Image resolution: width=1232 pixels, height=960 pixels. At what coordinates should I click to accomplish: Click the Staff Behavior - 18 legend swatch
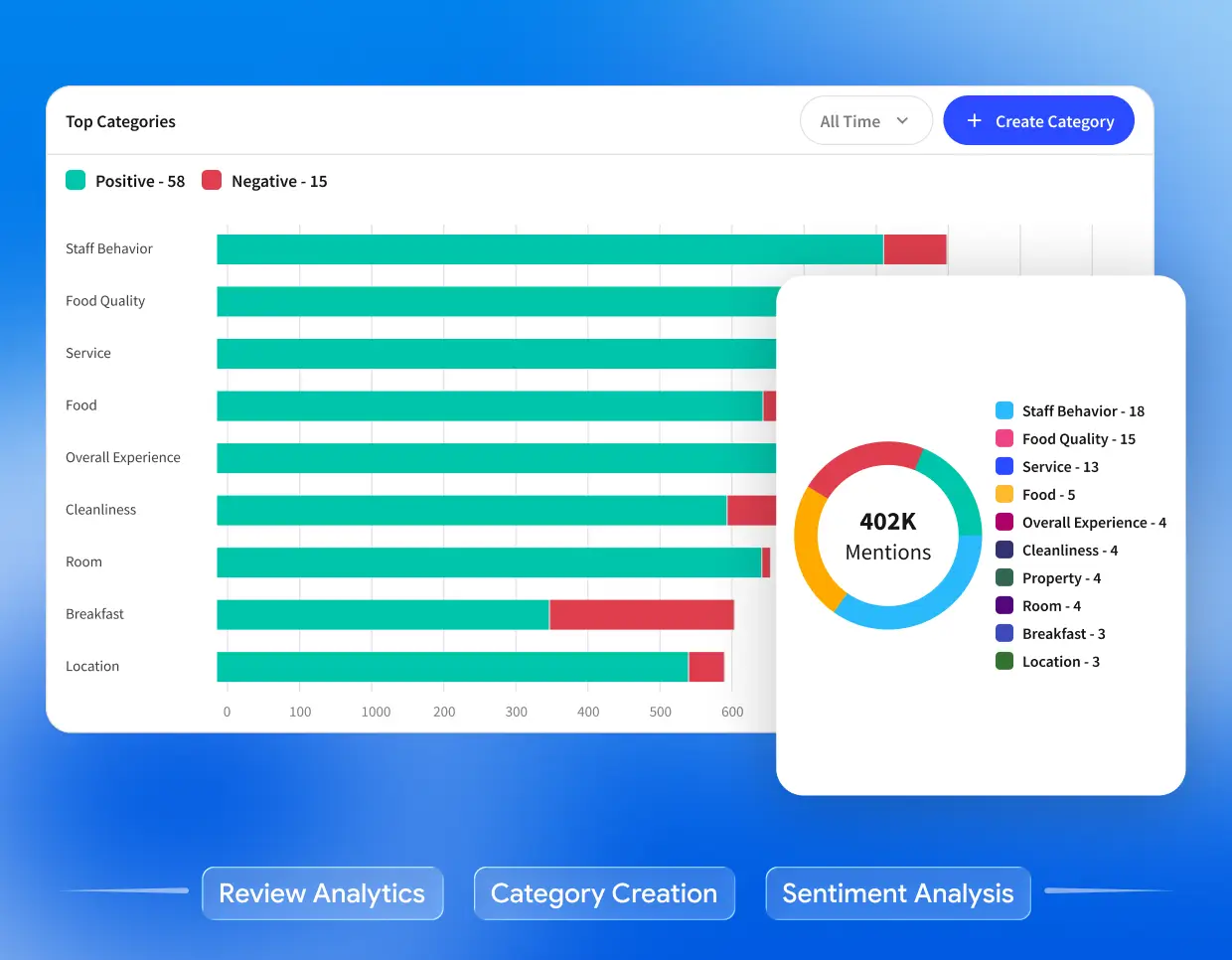click(1004, 410)
